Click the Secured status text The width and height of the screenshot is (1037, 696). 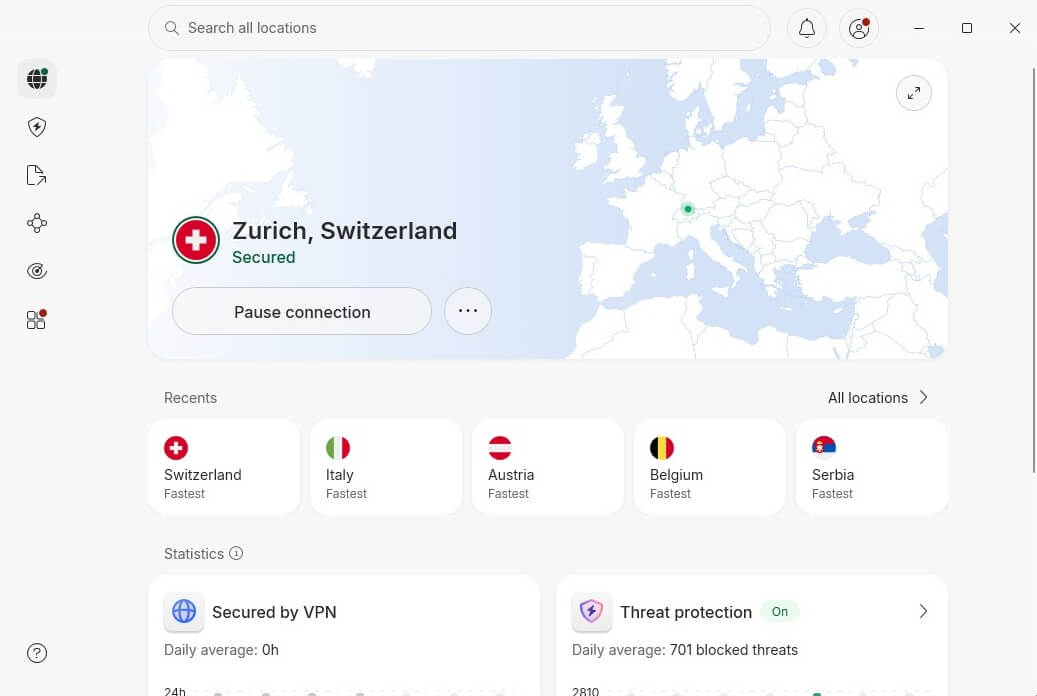(x=264, y=257)
